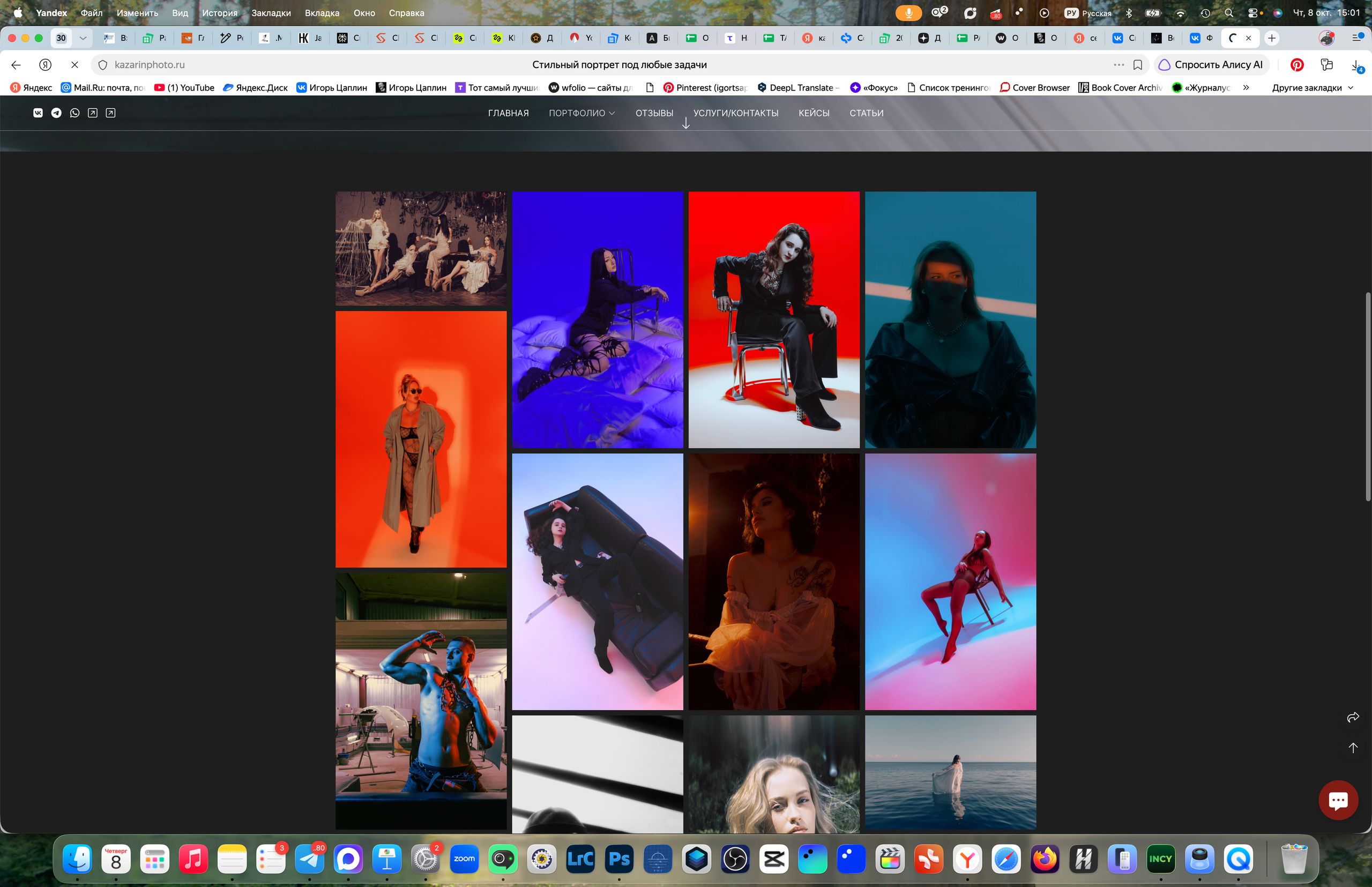
Task: Click the red chat widget button
Action: coord(1338,800)
